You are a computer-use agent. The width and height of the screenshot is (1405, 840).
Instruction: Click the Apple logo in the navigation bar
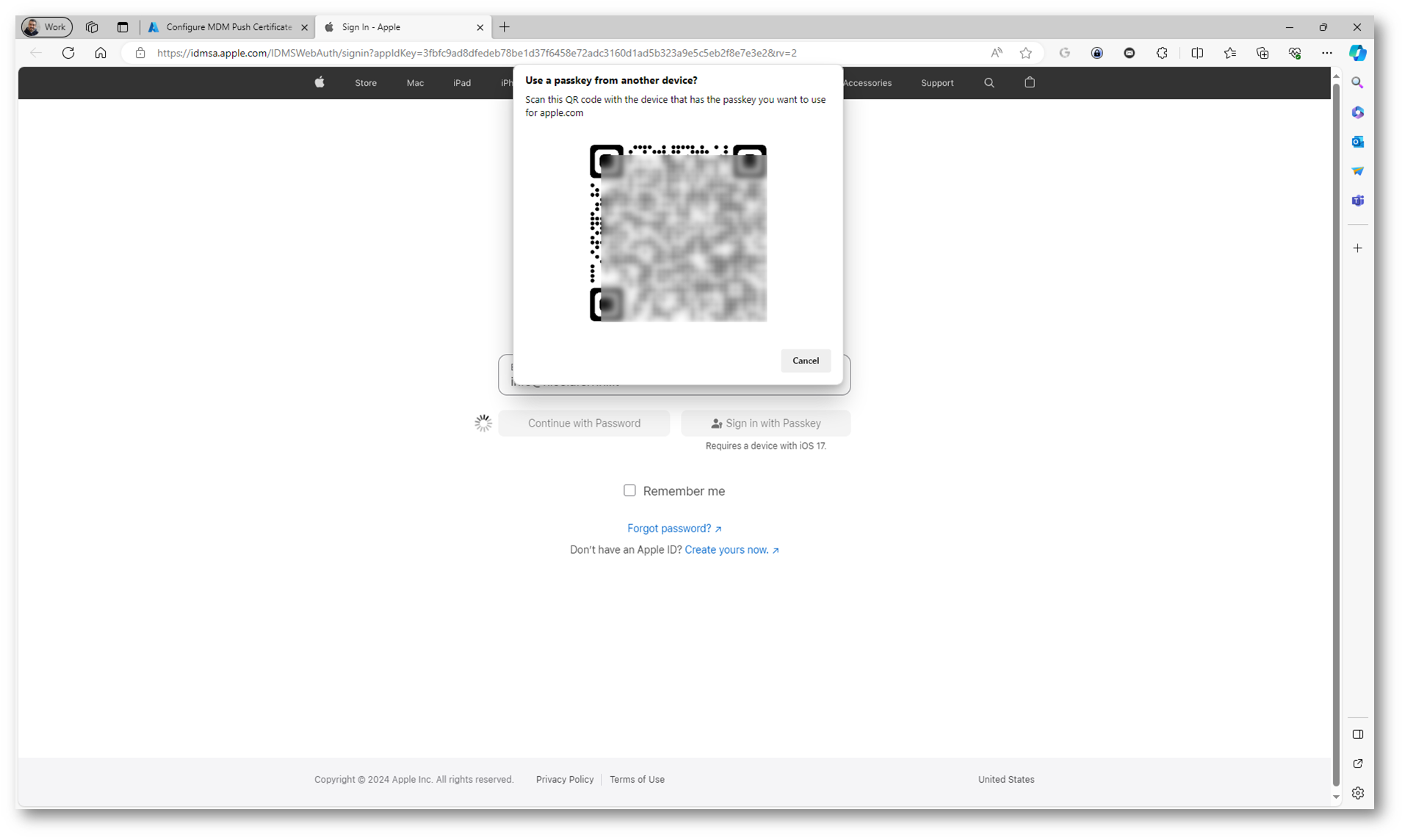tap(319, 82)
